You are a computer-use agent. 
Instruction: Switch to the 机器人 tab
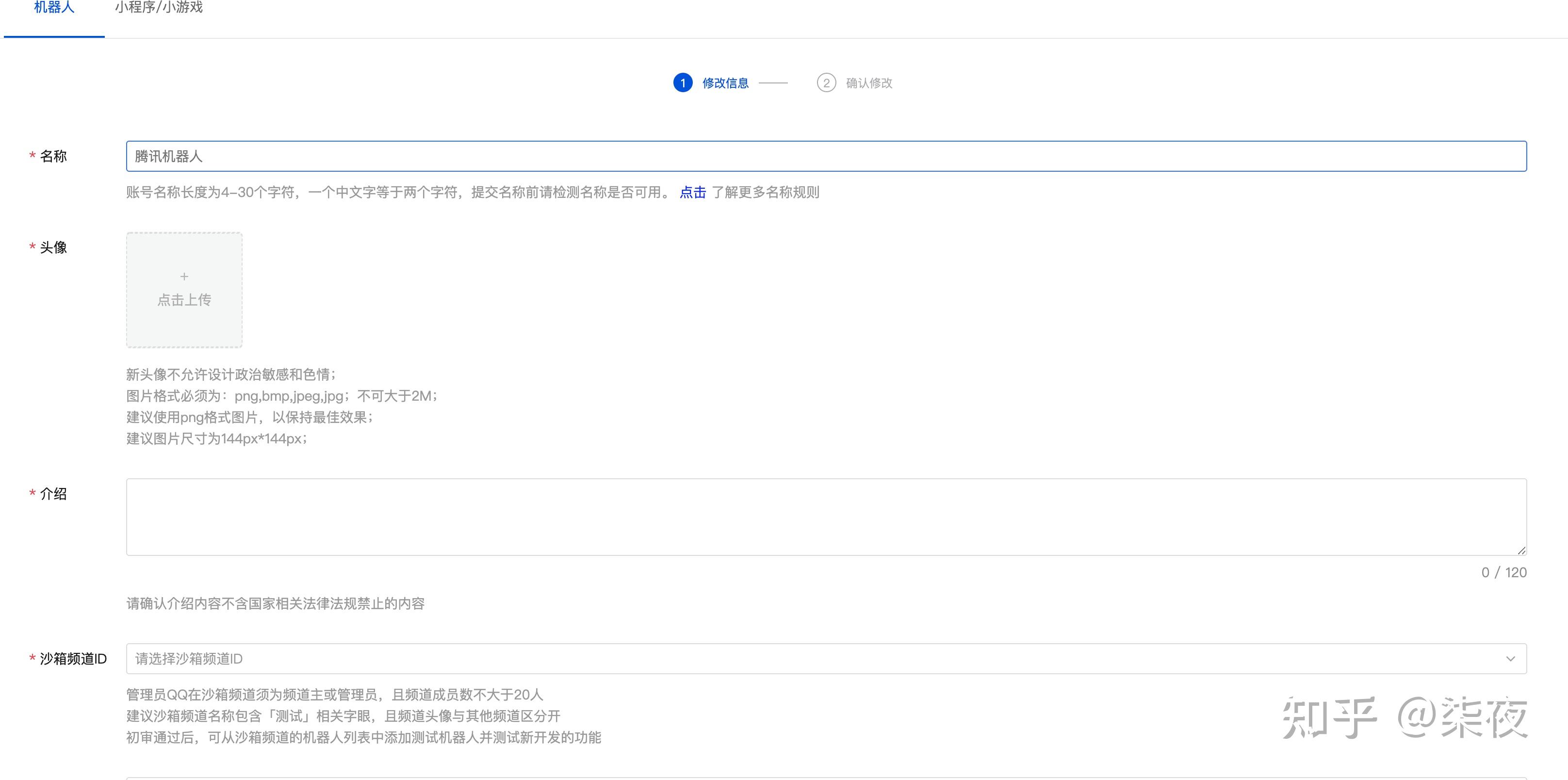[x=54, y=8]
